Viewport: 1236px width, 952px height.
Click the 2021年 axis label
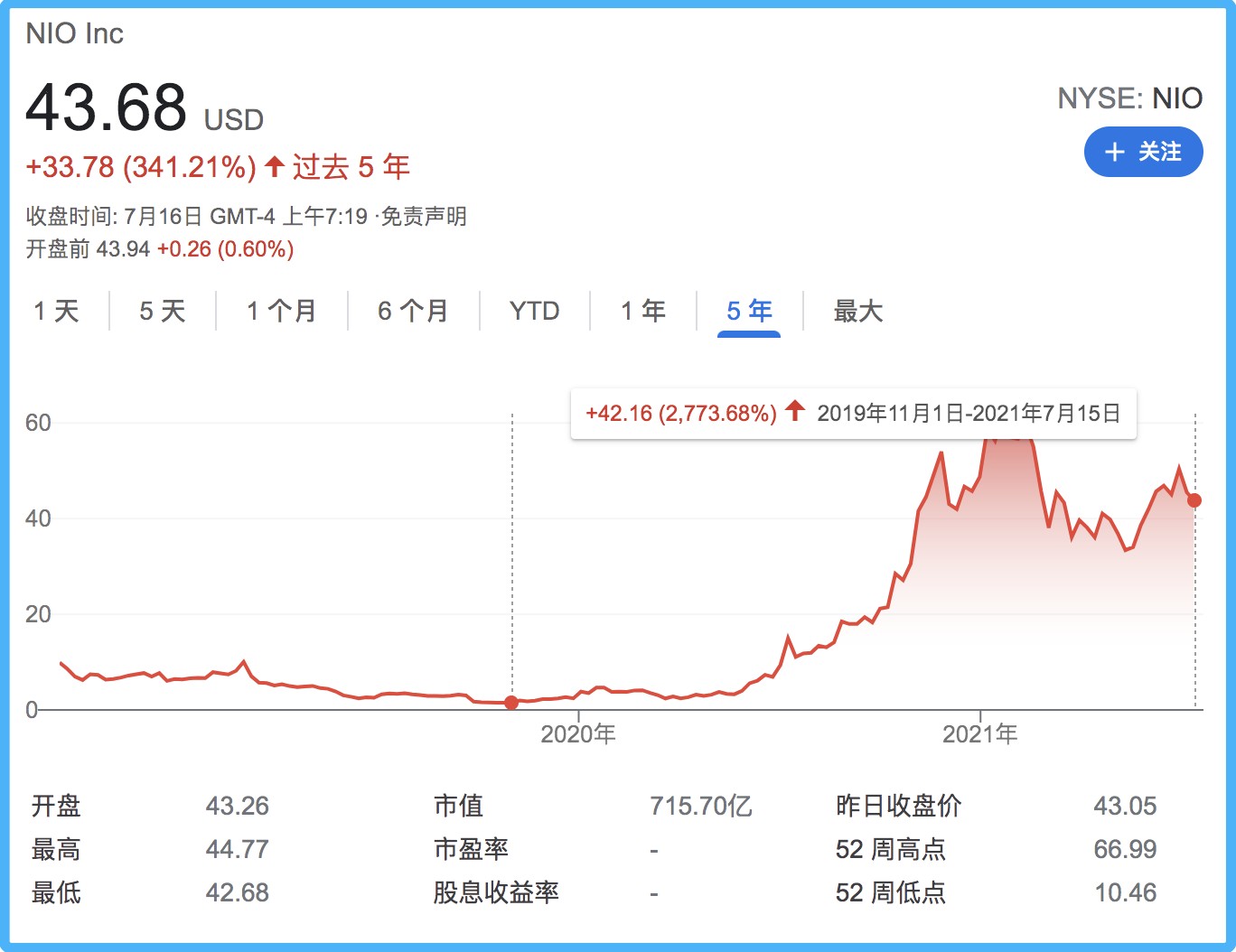(980, 734)
